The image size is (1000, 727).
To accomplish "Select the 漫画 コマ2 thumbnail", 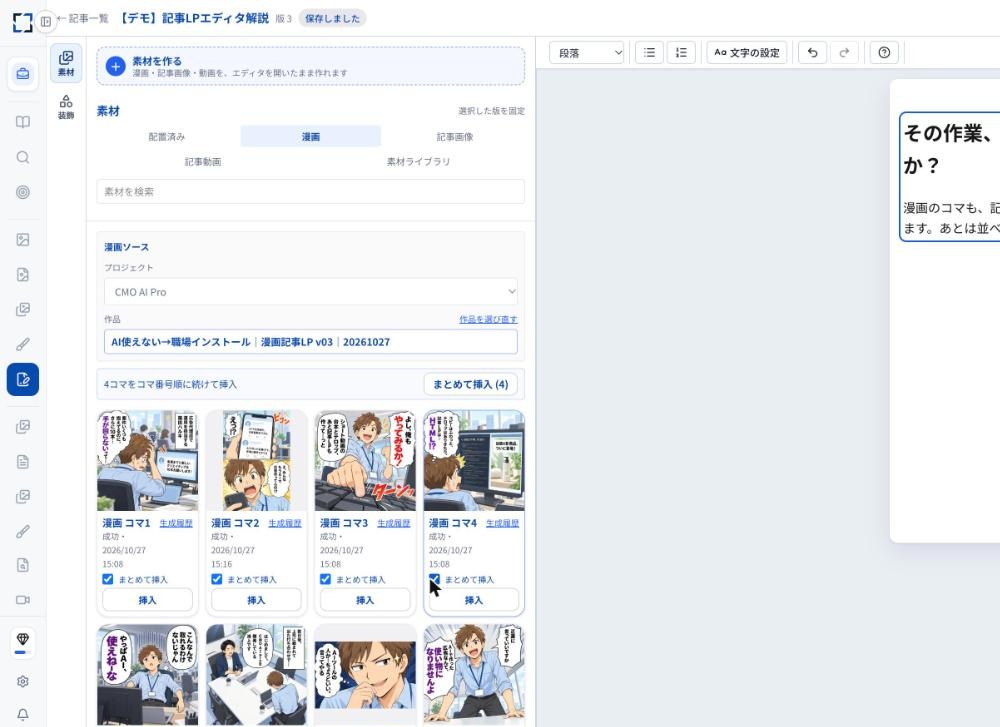I will [256, 460].
